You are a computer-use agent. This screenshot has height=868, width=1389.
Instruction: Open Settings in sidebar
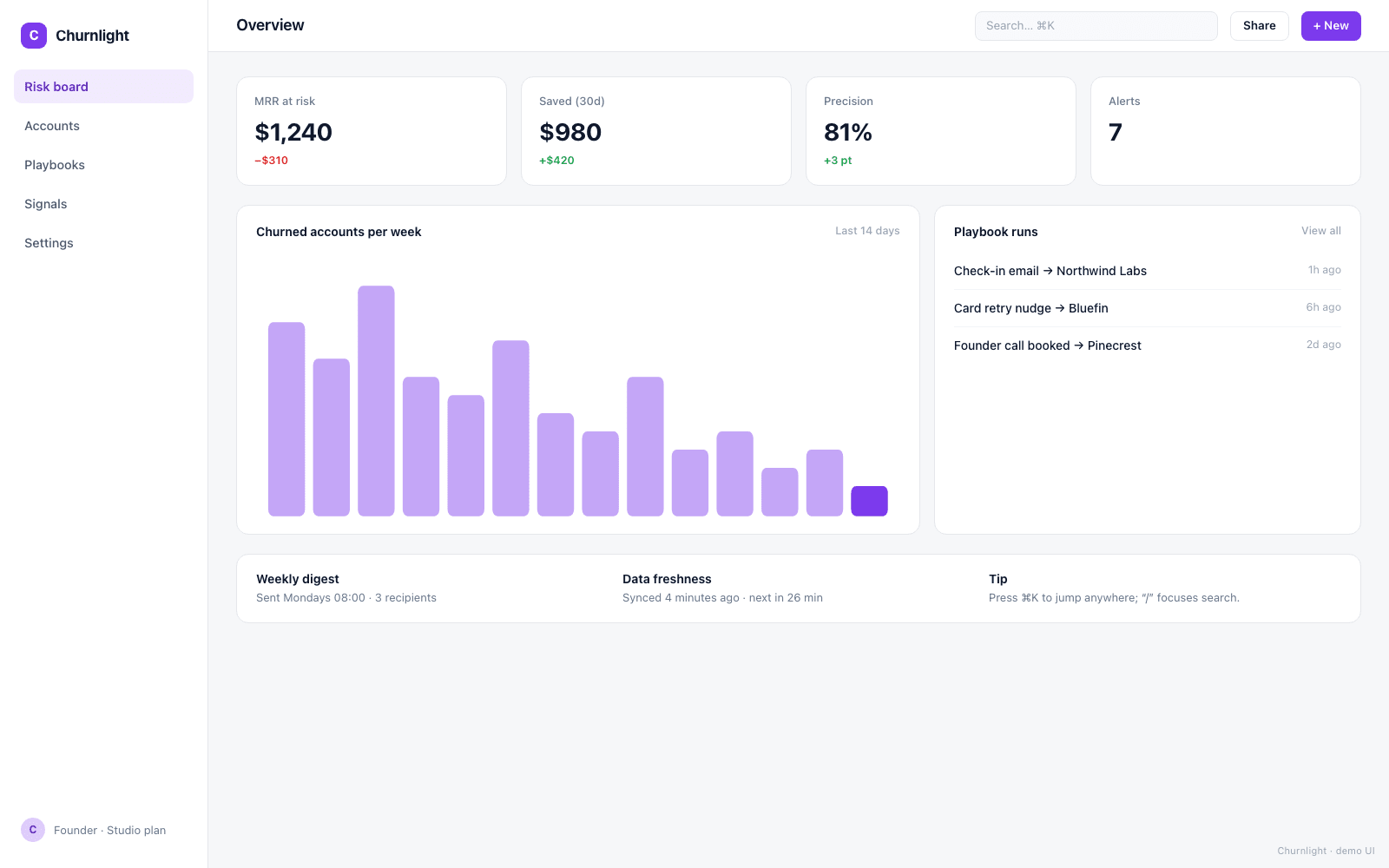pyautogui.click(x=103, y=243)
